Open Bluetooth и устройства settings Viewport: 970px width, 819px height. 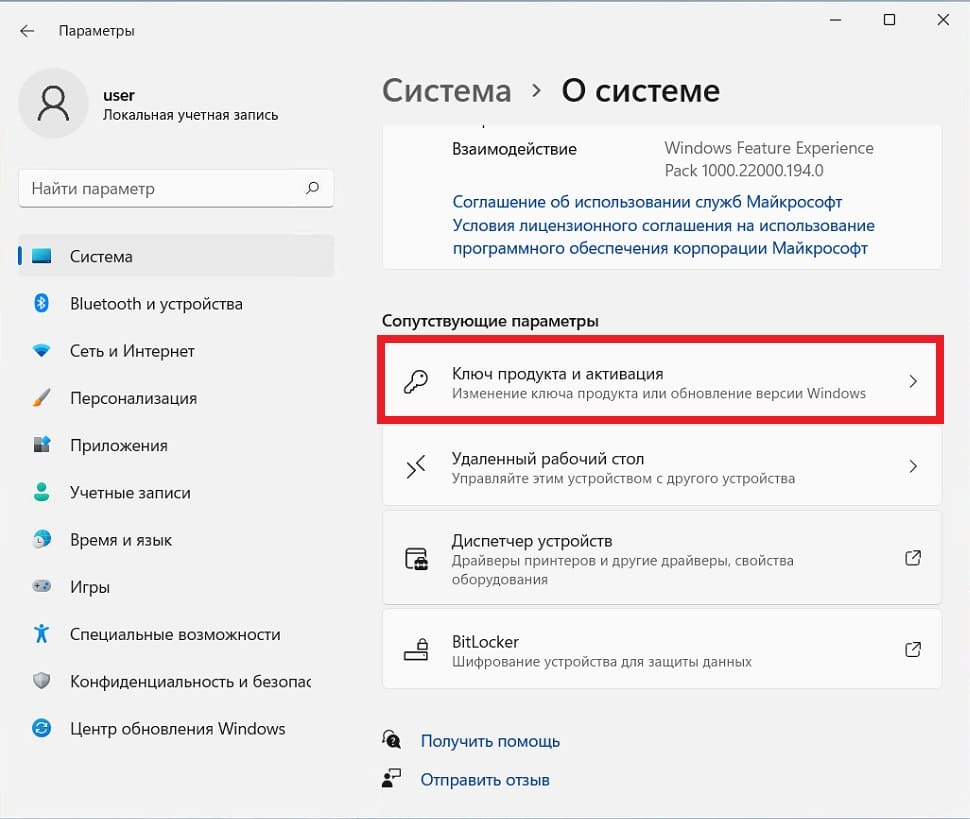pyautogui.click(x=176, y=304)
